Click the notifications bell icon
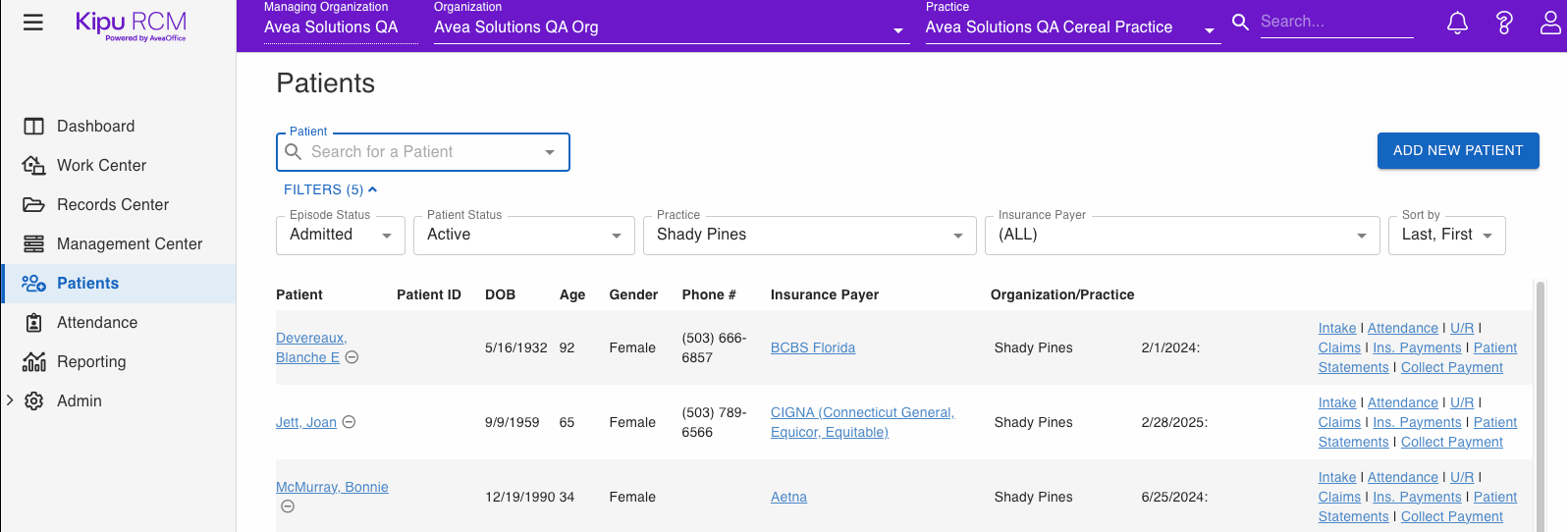Image resolution: width=1568 pixels, height=532 pixels. tap(1457, 23)
